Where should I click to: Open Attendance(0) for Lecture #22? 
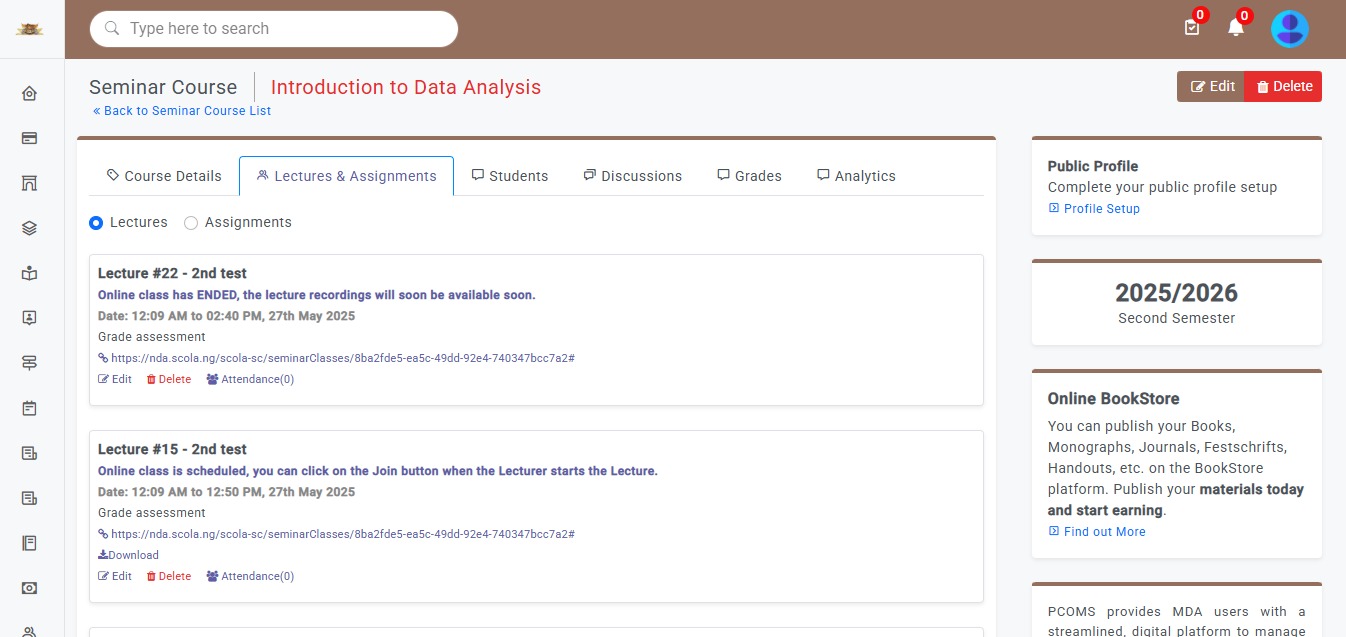[250, 379]
